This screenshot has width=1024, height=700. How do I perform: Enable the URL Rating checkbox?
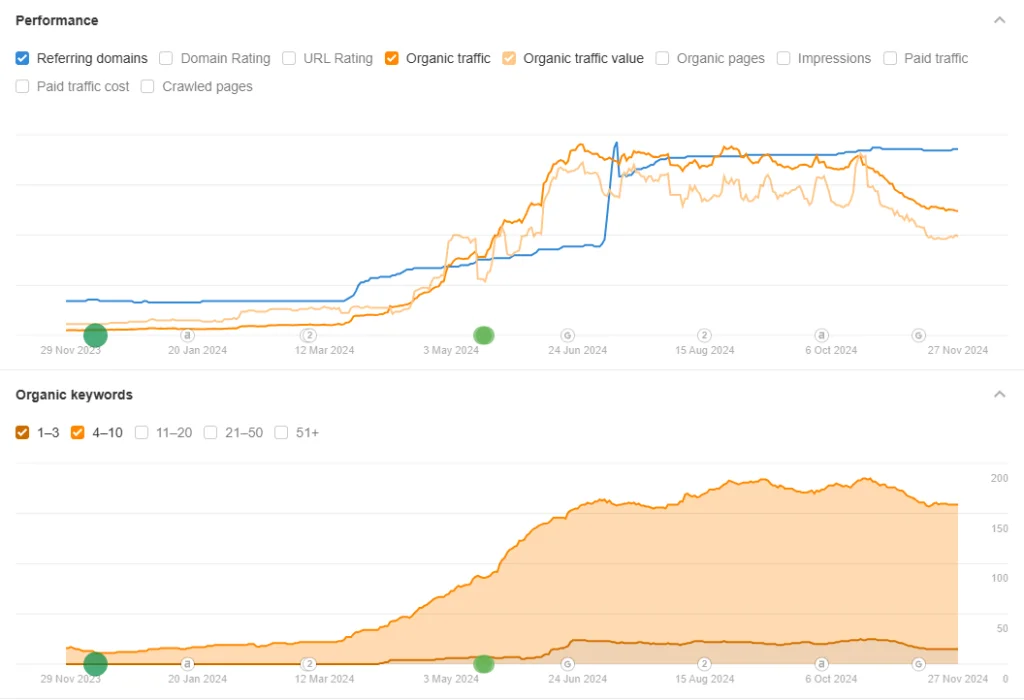tap(289, 58)
